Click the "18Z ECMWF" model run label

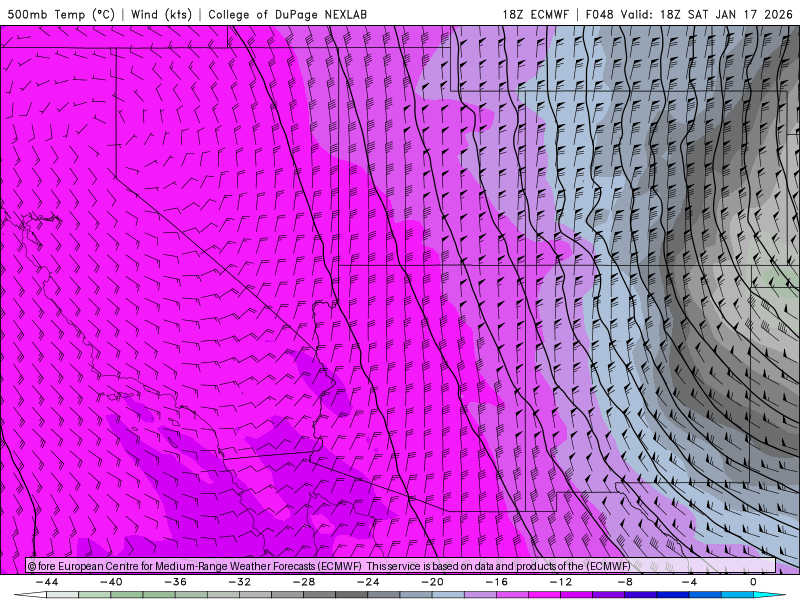(535, 14)
